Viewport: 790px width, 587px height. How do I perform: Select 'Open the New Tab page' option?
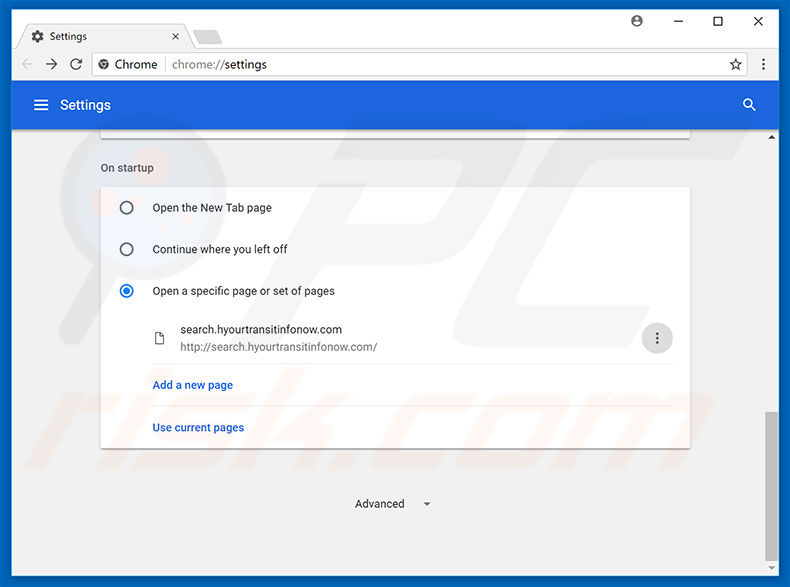pyautogui.click(x=127, y=208)
